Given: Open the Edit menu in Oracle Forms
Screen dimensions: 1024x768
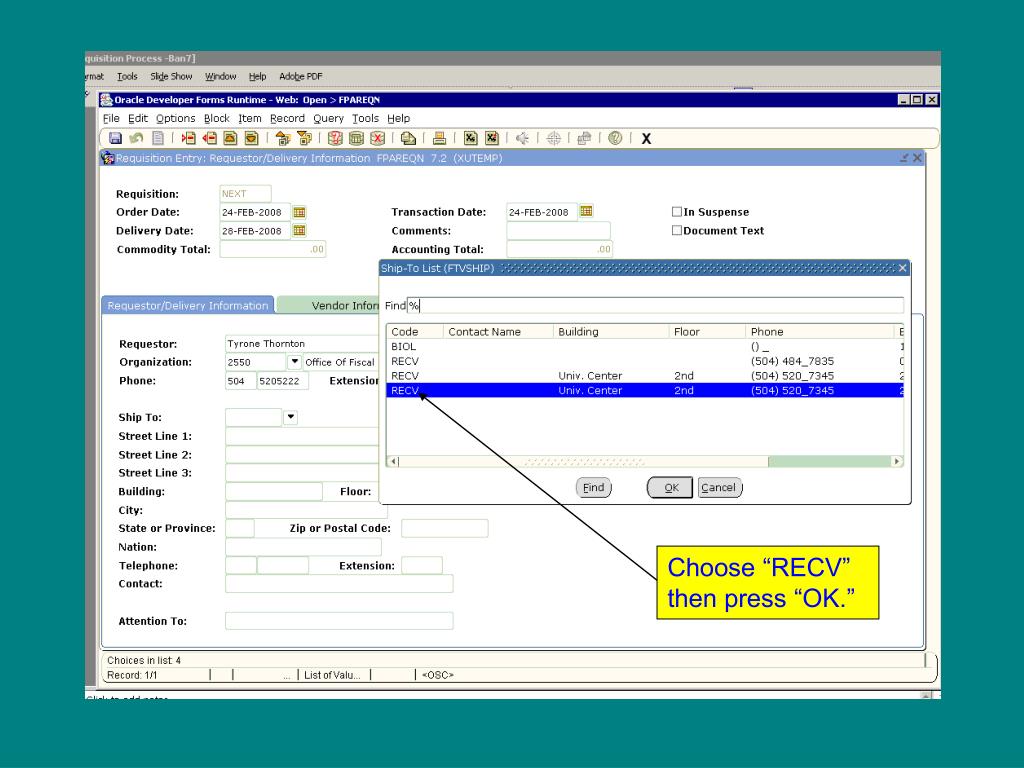Looking at the screenshot, I should click(138, 118).
